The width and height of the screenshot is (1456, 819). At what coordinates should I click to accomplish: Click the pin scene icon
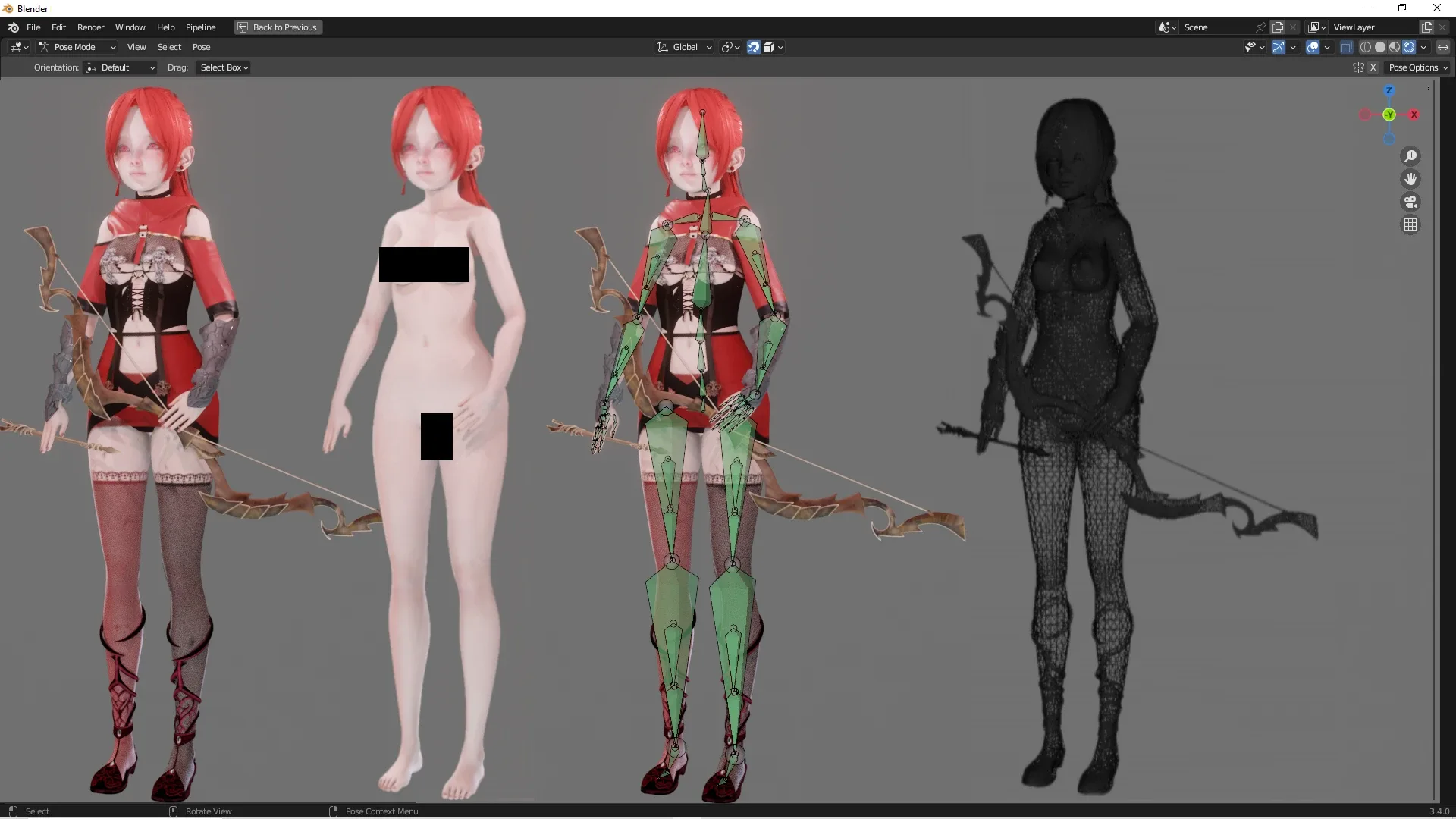(x=1261, y=27)
